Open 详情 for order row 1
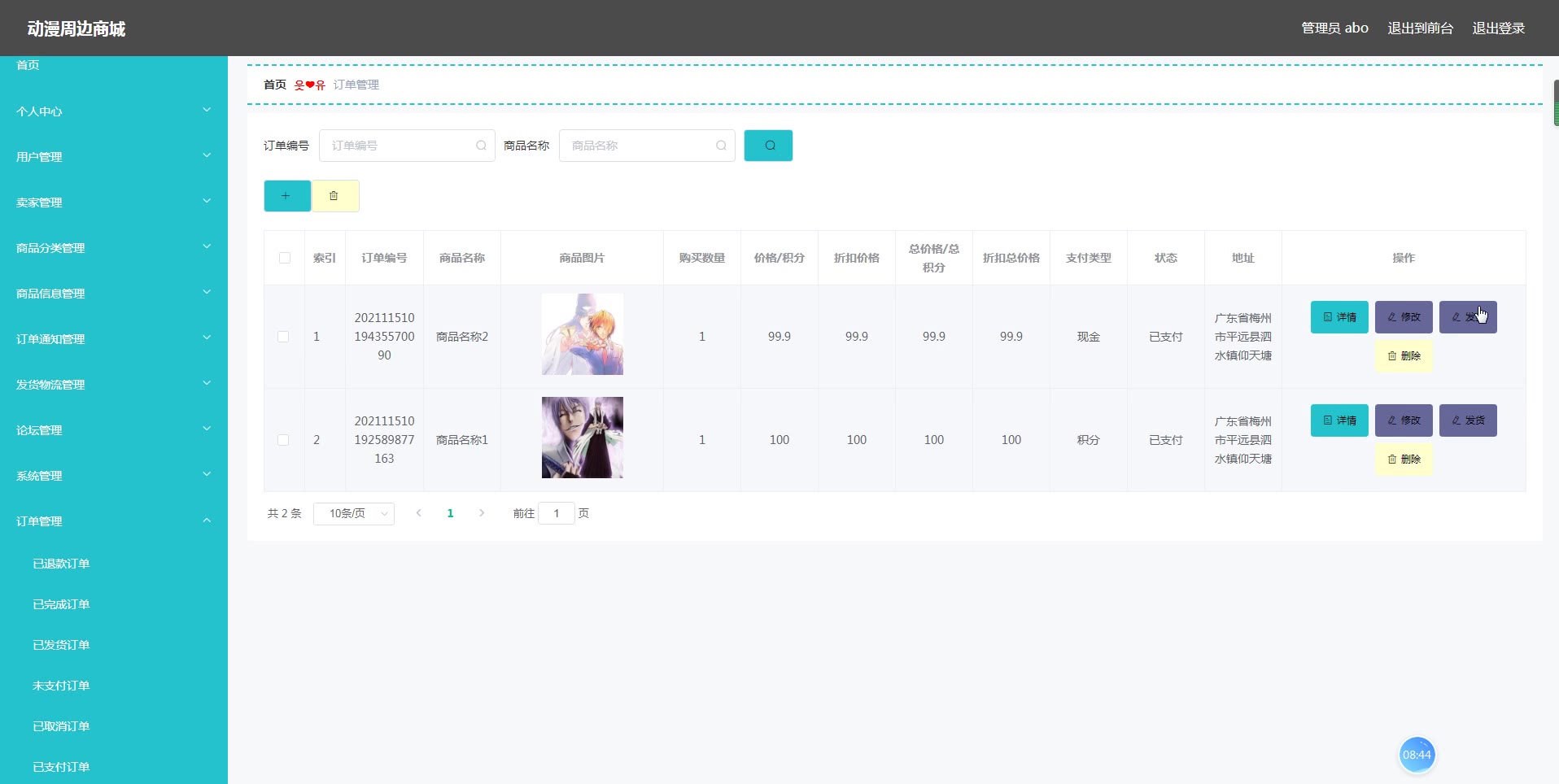 1339,317
